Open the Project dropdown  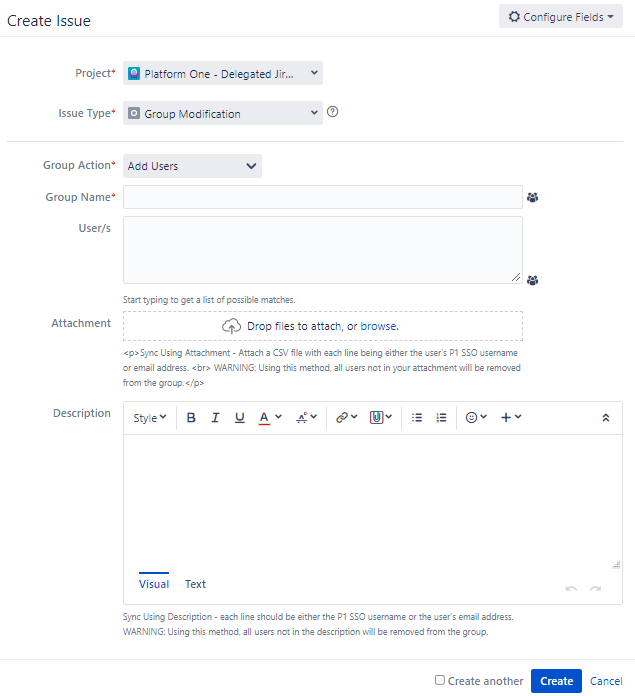[223, 73]
